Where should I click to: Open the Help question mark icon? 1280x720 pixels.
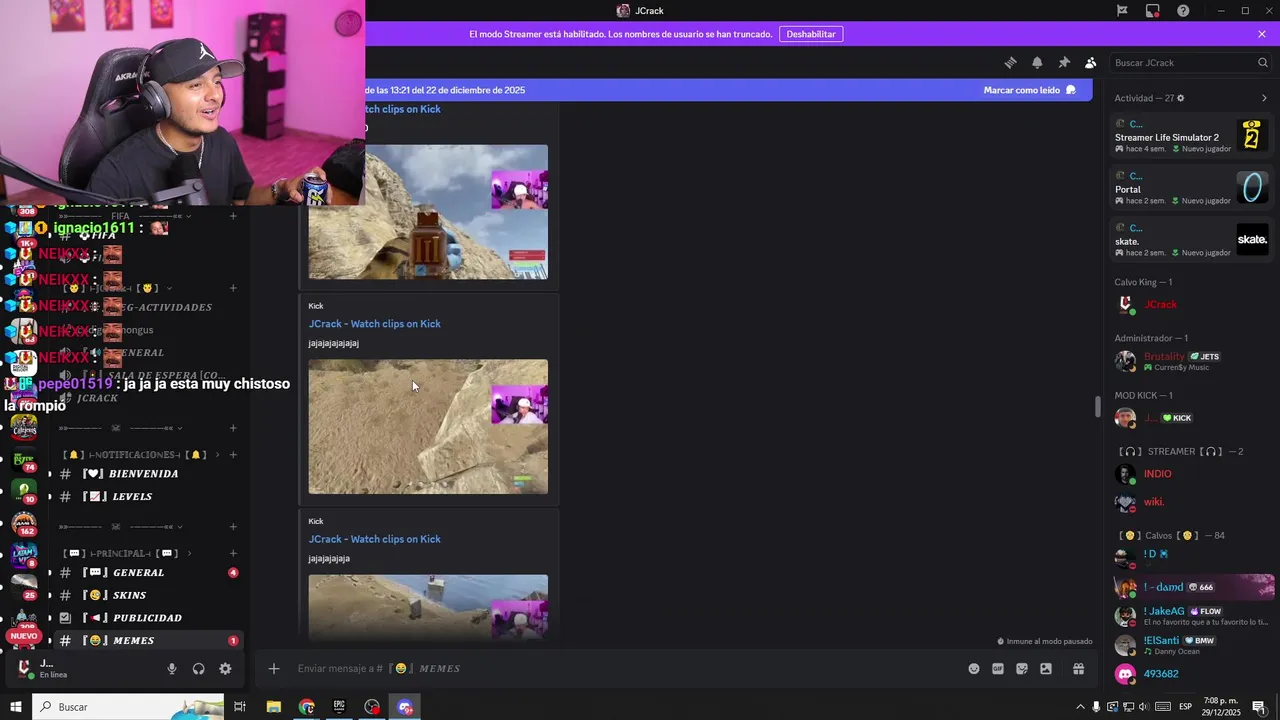pyautogui.click(x=1184, y=10)
